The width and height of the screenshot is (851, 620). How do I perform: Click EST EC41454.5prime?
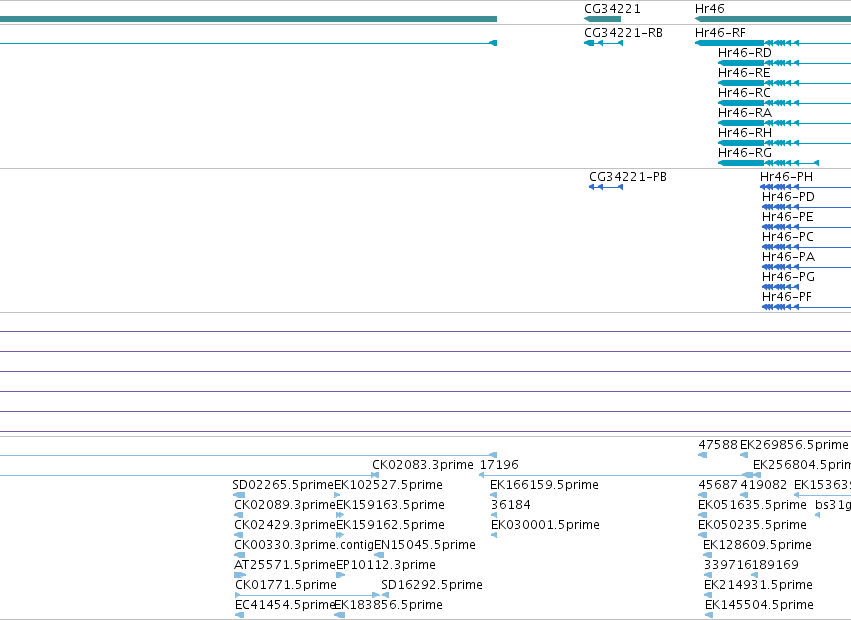285,606
